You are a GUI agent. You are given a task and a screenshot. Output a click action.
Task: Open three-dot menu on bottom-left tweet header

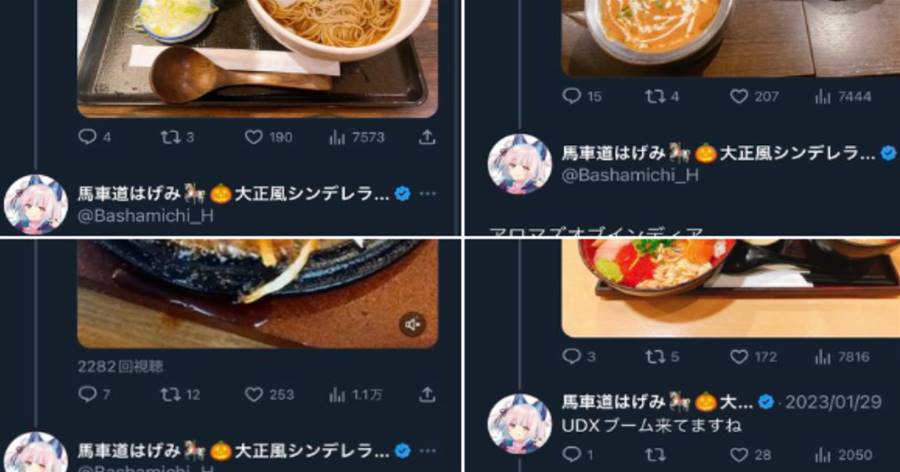pyautogui.click(x=428, y=451)
